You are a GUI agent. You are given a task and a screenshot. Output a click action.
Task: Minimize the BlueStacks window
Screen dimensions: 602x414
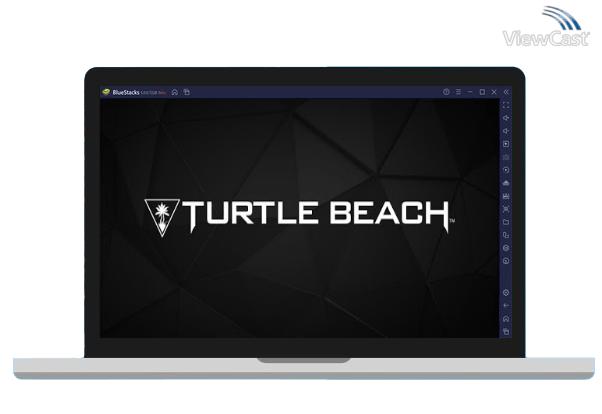click(470, 92)
